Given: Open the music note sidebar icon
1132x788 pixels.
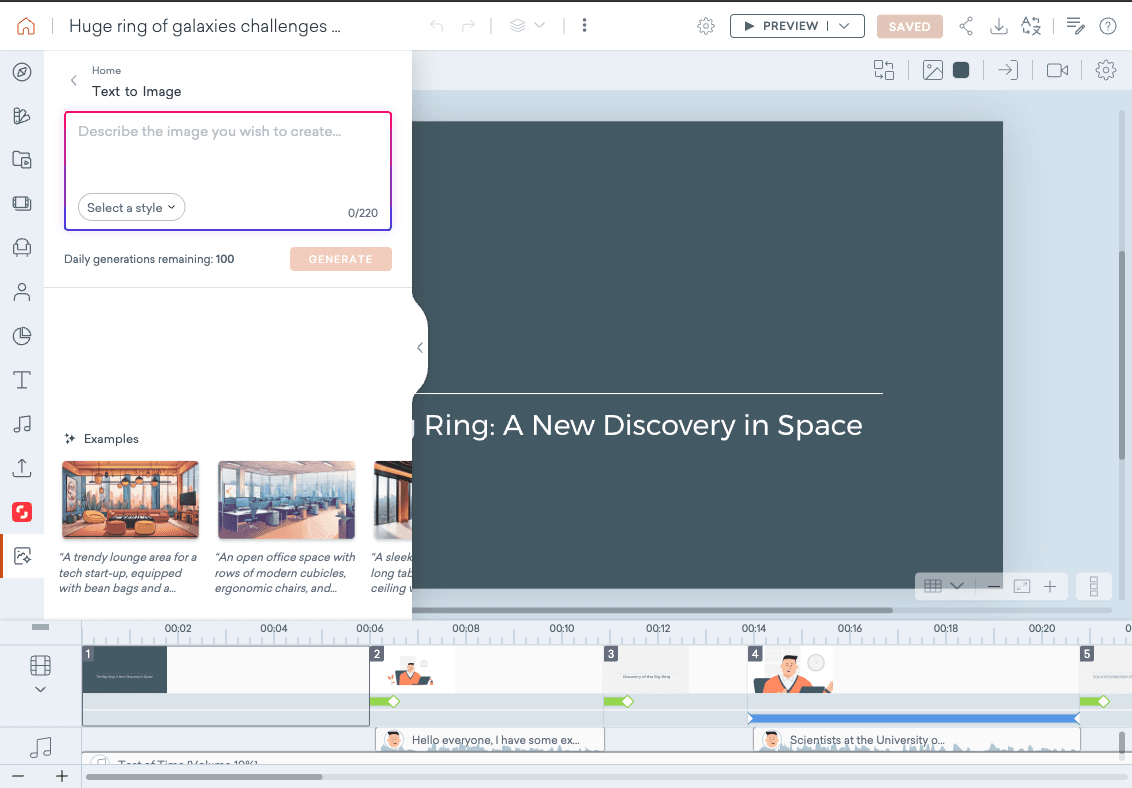Looking at the screenshot, I should point(22,424).
